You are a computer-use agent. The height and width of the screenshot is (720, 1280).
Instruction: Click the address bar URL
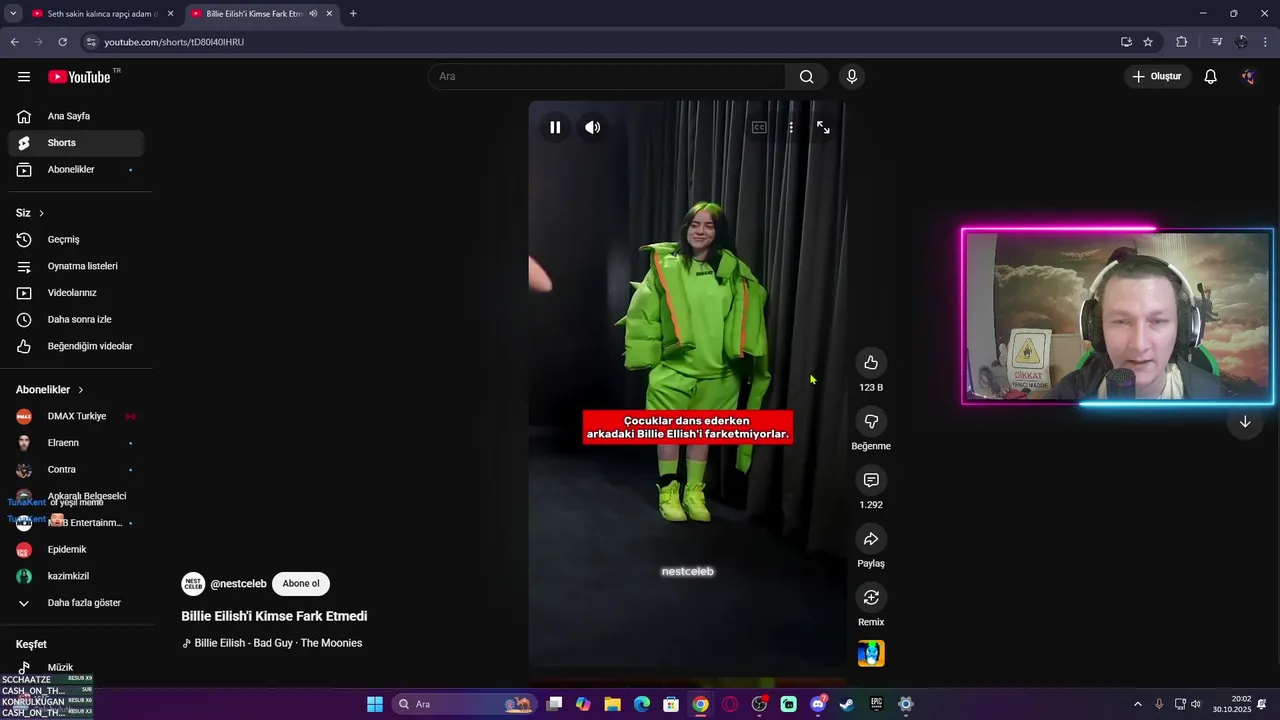[174, 42]
